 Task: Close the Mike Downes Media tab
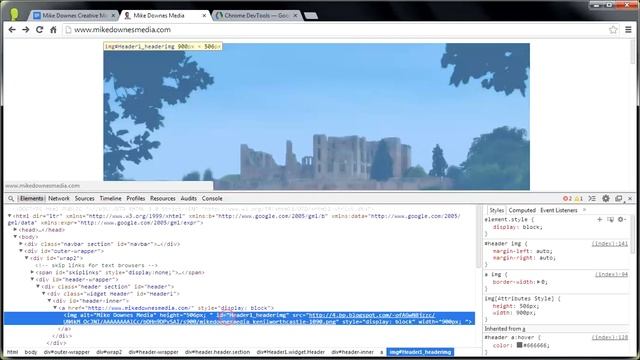coord(204,16)
